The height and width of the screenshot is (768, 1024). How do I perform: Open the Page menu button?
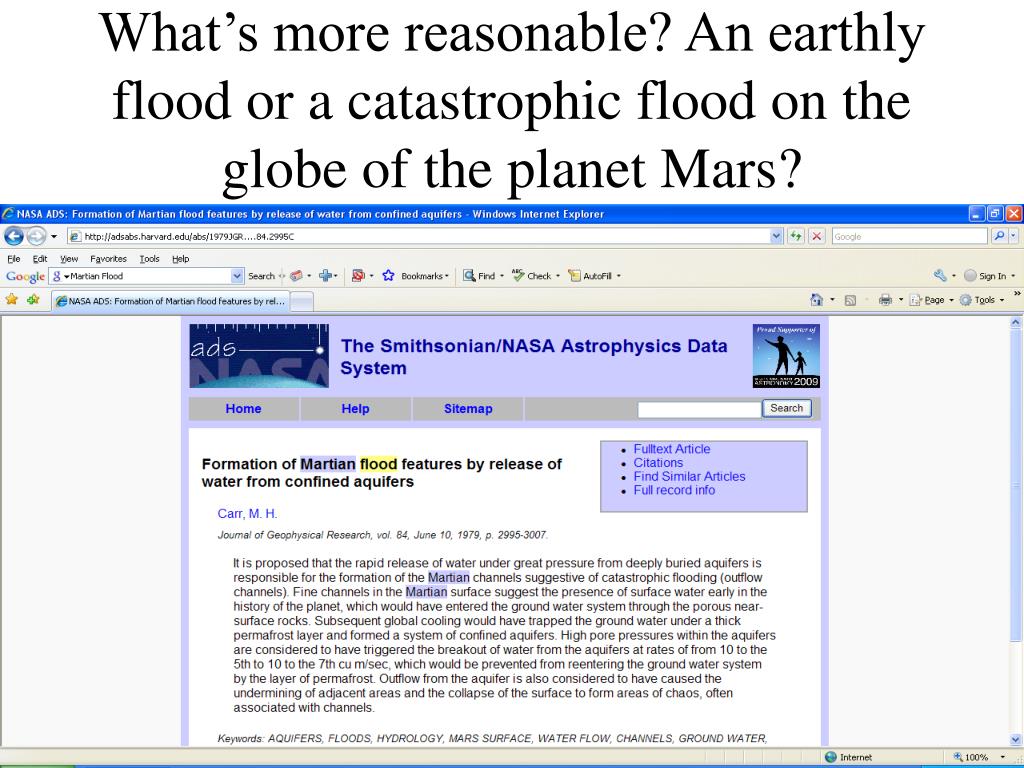(x=932, y=300)
